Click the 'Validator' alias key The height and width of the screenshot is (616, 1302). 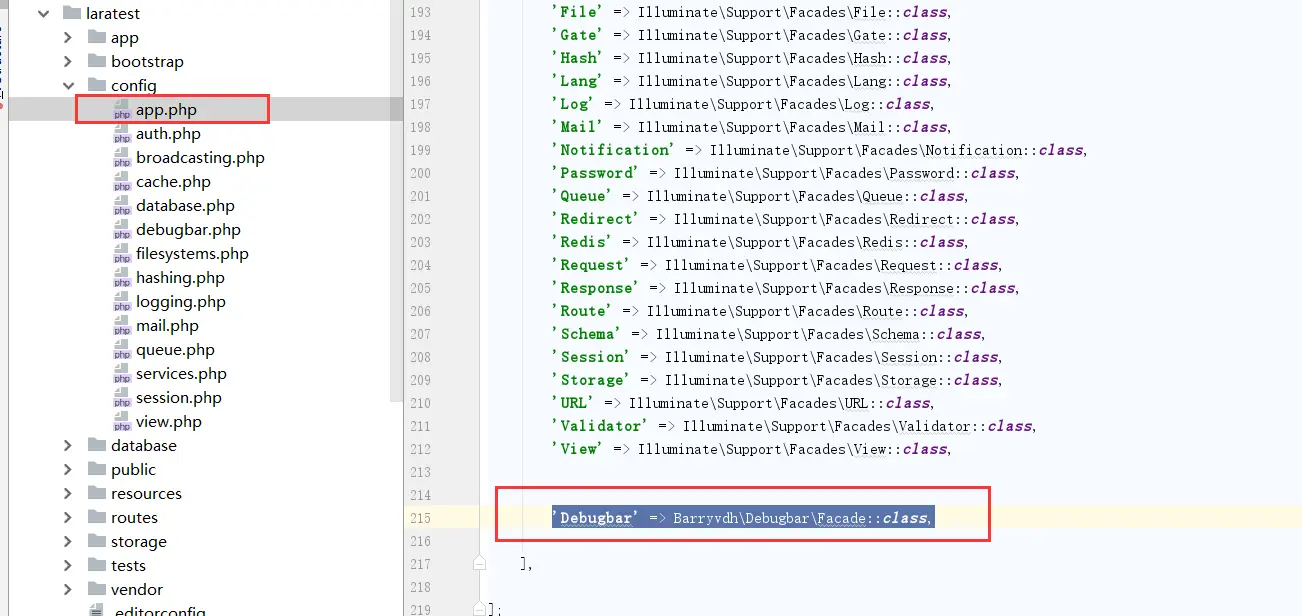(x=600, y=426)
